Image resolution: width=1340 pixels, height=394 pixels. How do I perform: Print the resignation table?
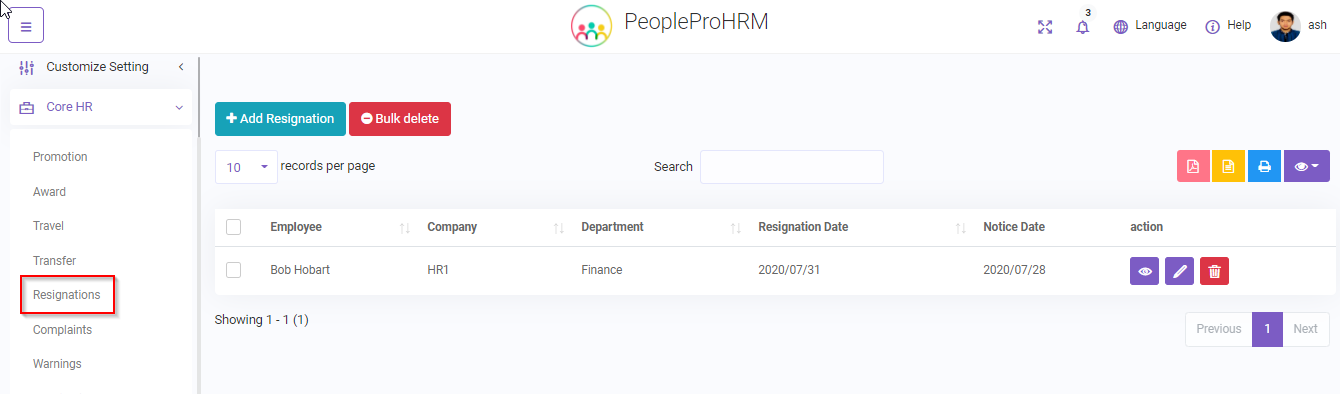click(1264, 167)
